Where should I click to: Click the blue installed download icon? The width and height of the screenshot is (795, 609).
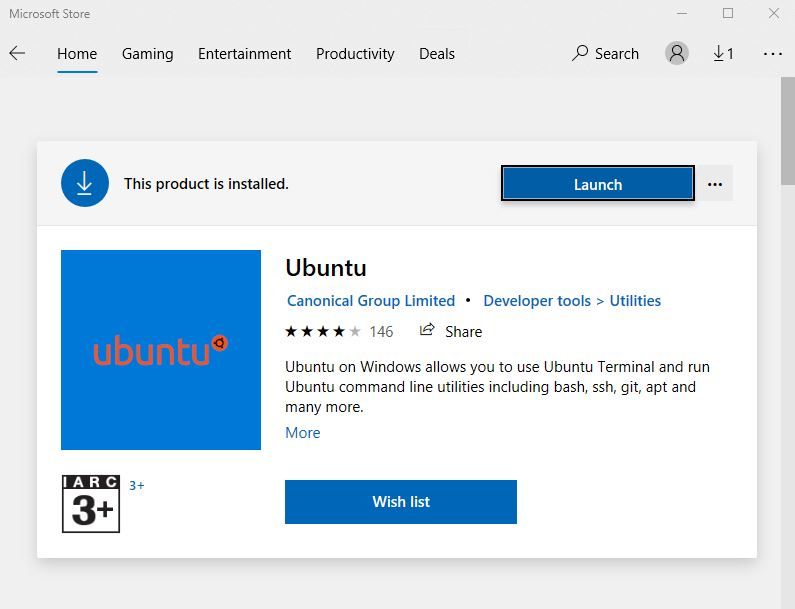click(85, 183)
